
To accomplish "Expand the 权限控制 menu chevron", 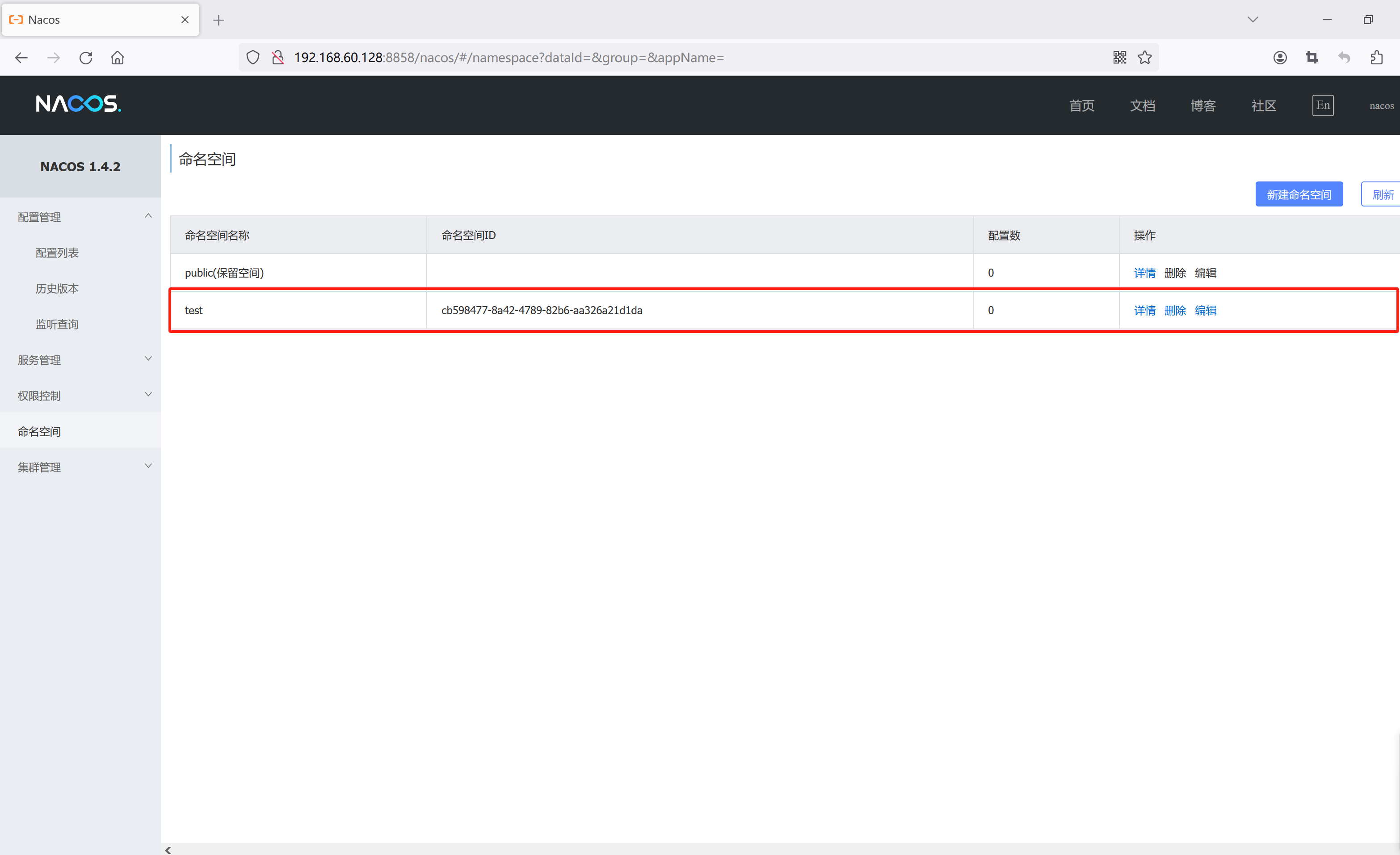I will [148, 394].
